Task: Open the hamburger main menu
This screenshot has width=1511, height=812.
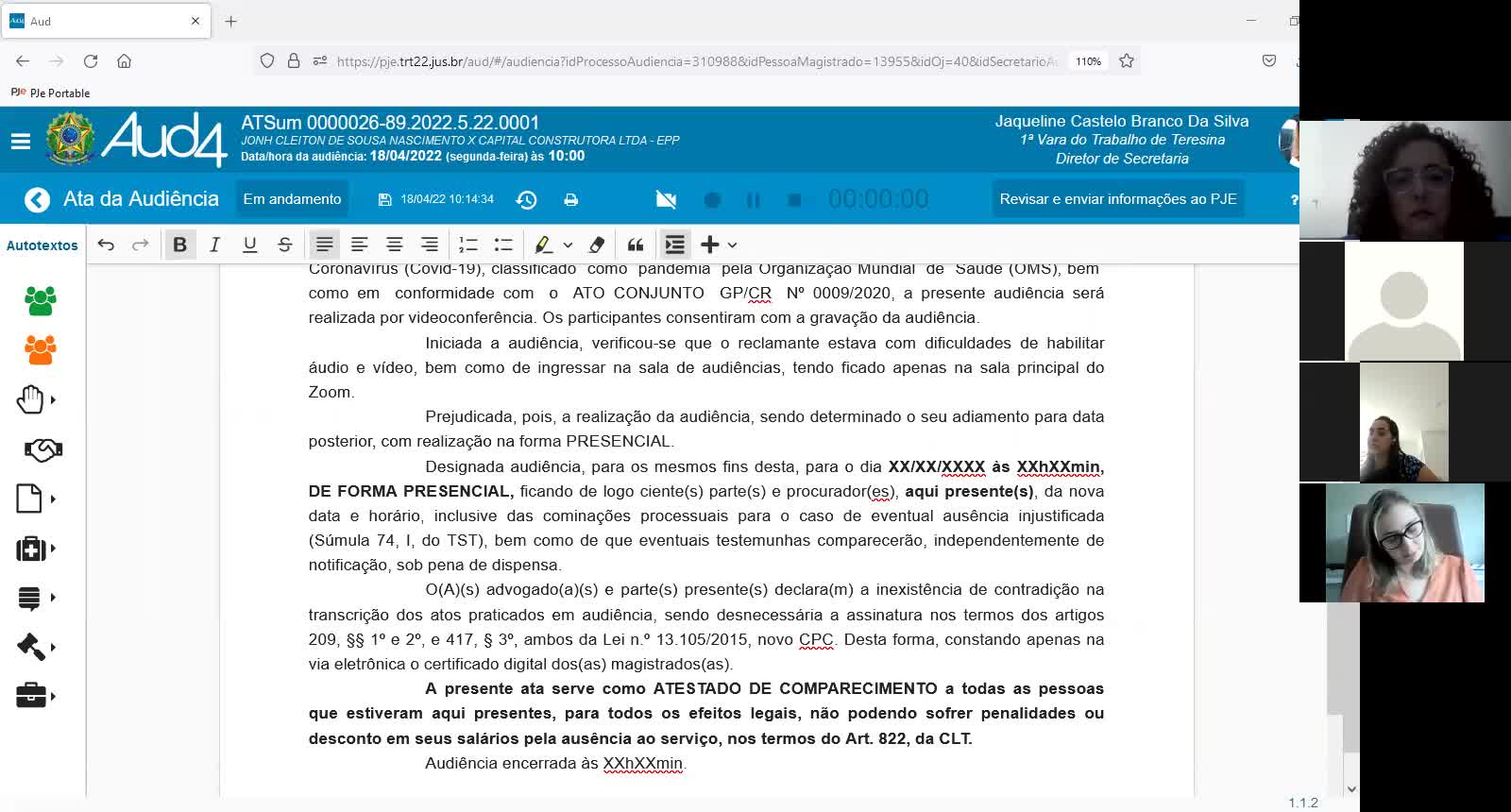Action: [x=21, y=142]
